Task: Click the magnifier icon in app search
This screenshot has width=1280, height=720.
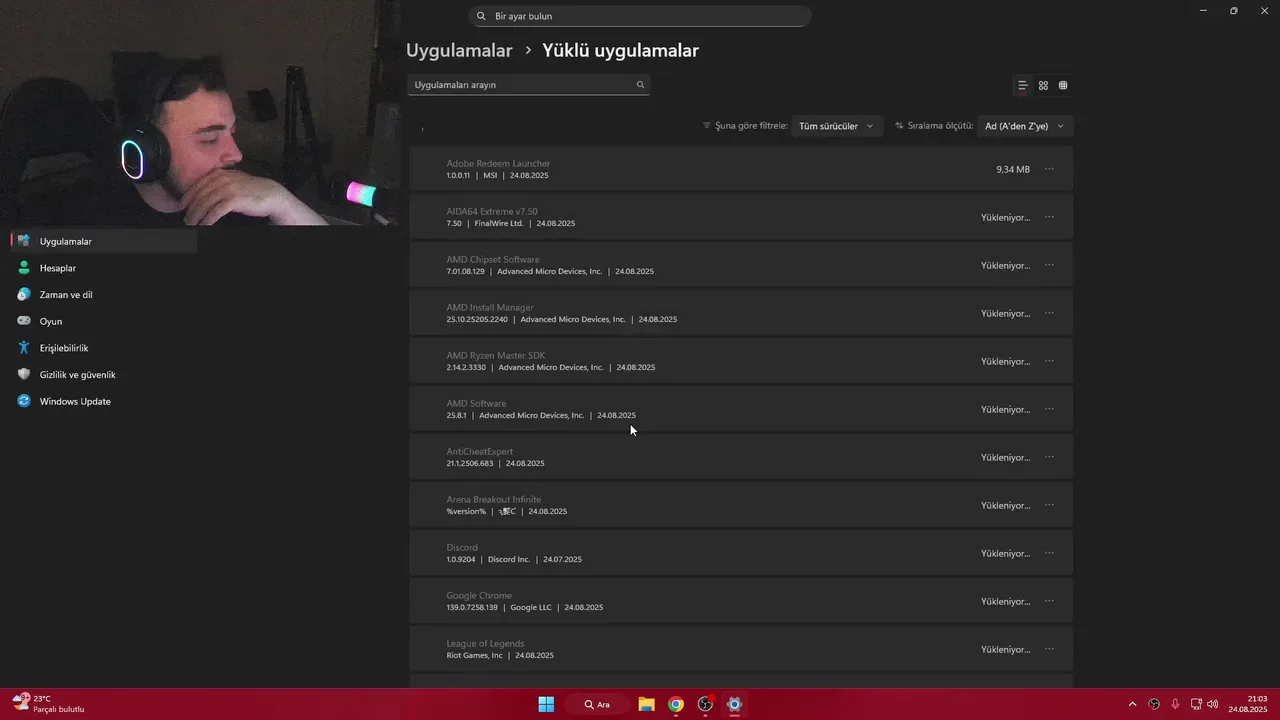Action: point(641,85)
